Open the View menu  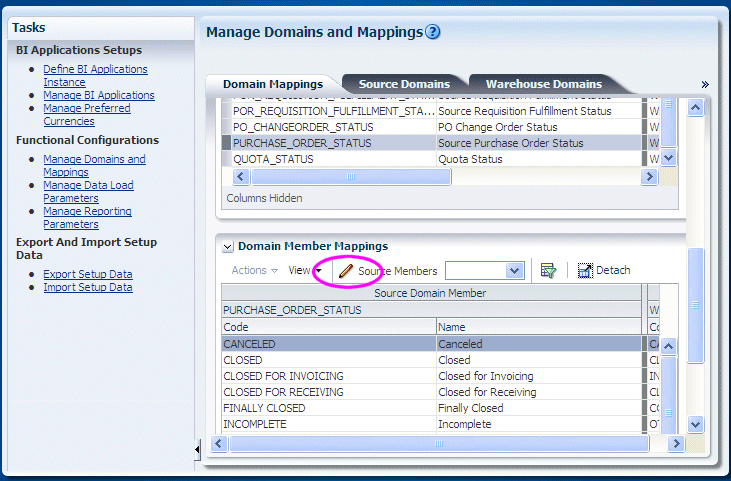pyautogui.click(x=305, y=270)
